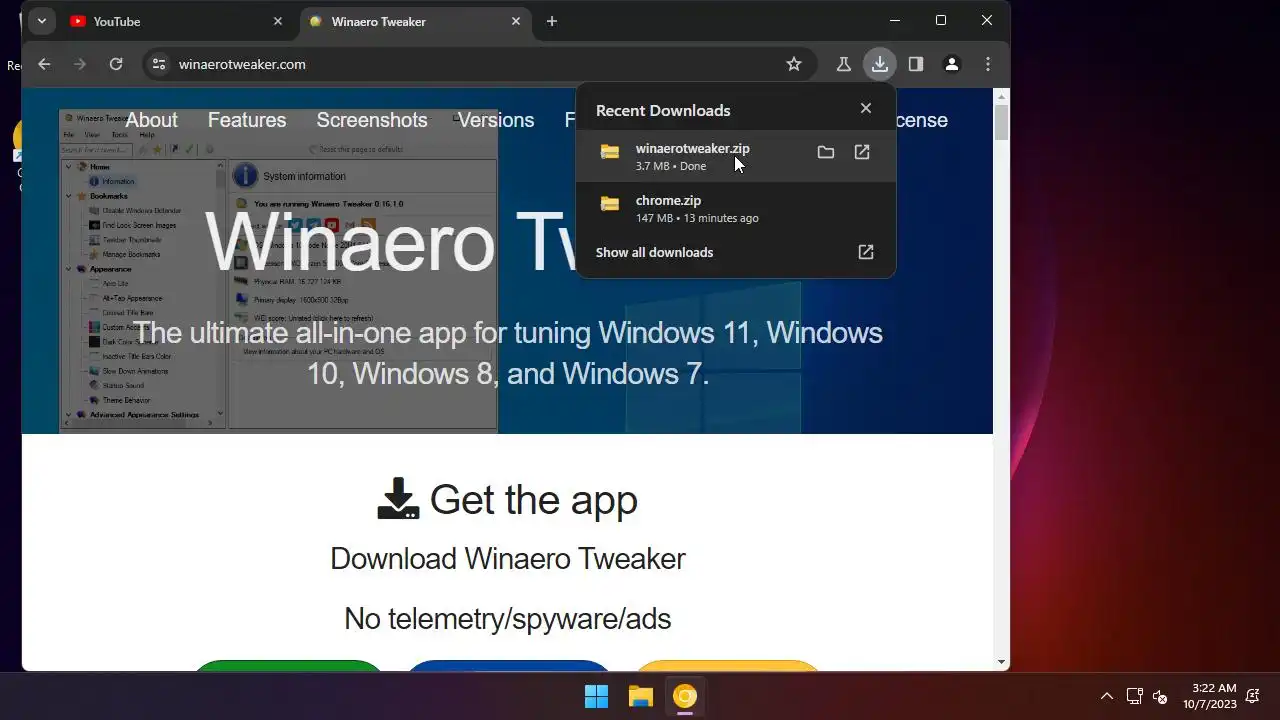Click Chrome Canary taskbar icon
The height and width of the screenshot is (720, 1280).
[x=685, y=696]
